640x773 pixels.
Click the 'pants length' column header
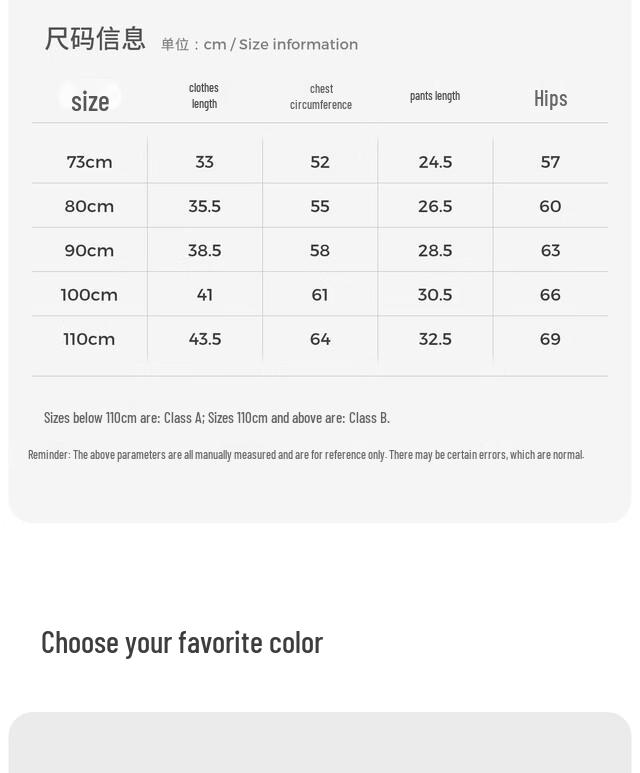[435, 96]
